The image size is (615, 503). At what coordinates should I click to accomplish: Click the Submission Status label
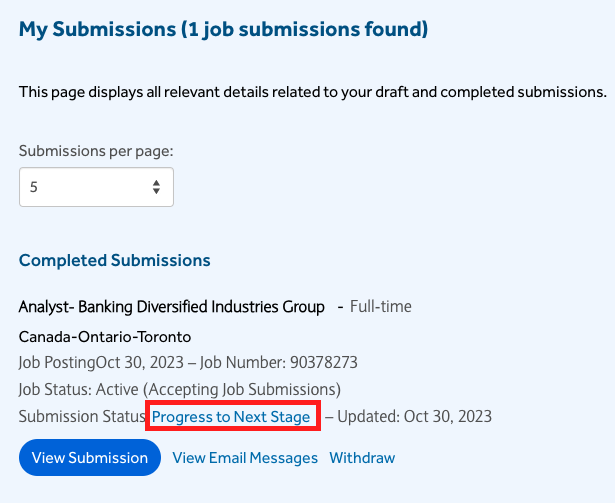(82, 416)
